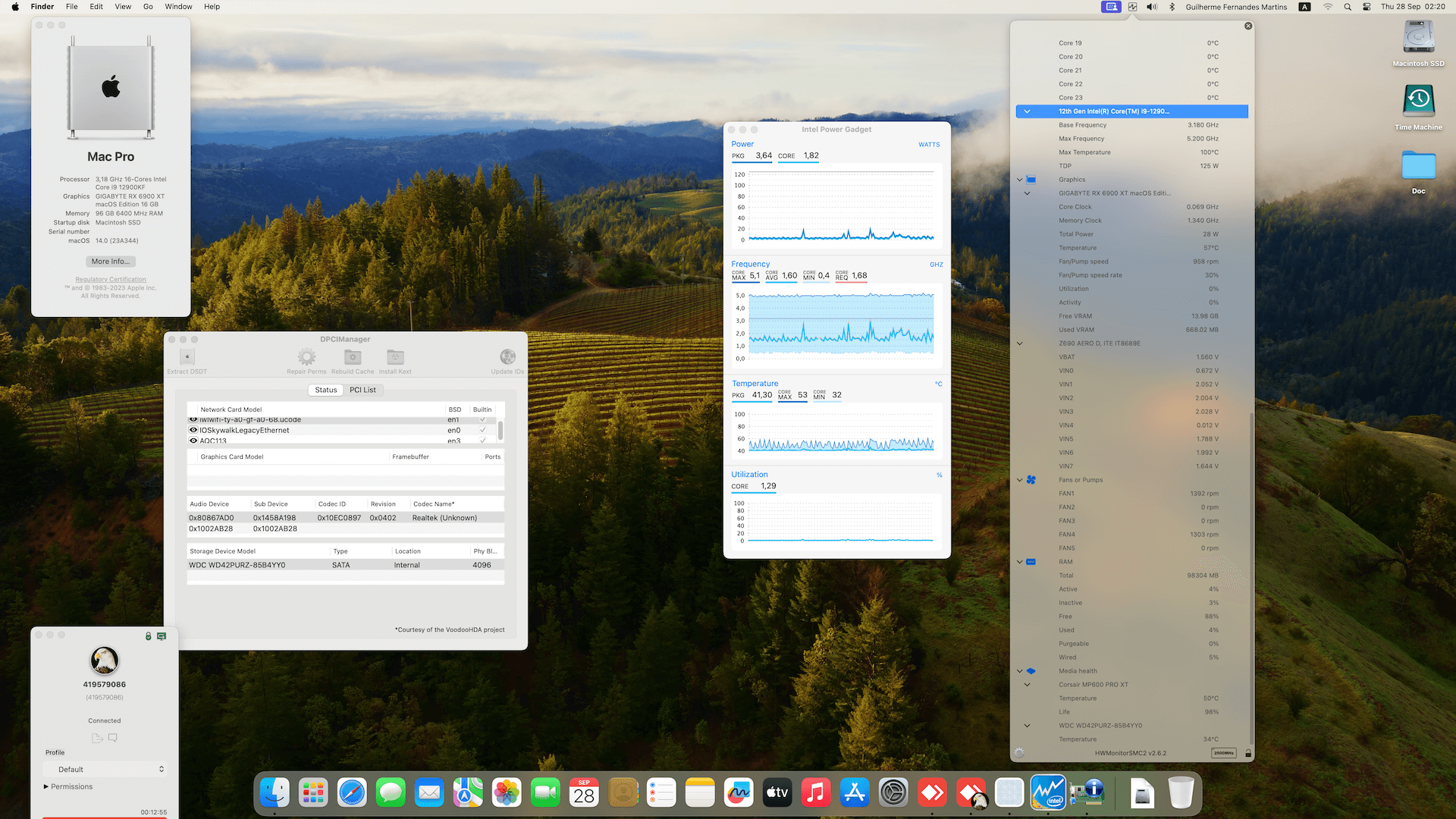Click the Rebuild Cache folder icon
1456x819 pixels.
pos(353,357)
